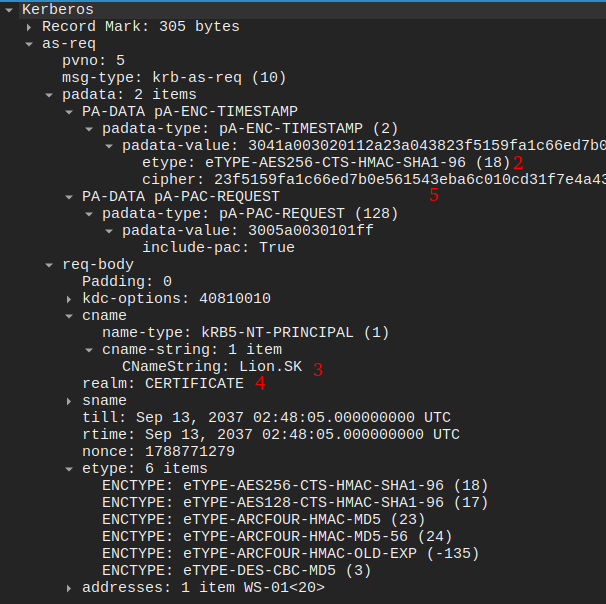Select the msg-type: krb-as-req (10) row
606x604 pixels.
click(173, 77)
